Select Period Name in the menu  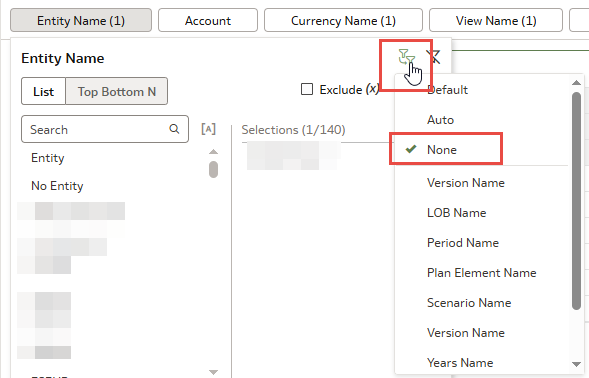pos(463,243)
